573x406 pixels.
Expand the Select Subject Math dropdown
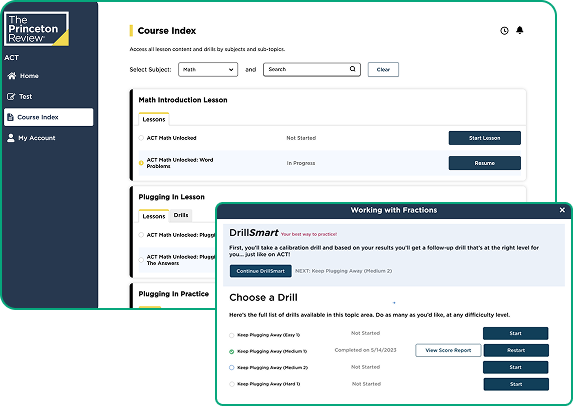pos(208,69)
